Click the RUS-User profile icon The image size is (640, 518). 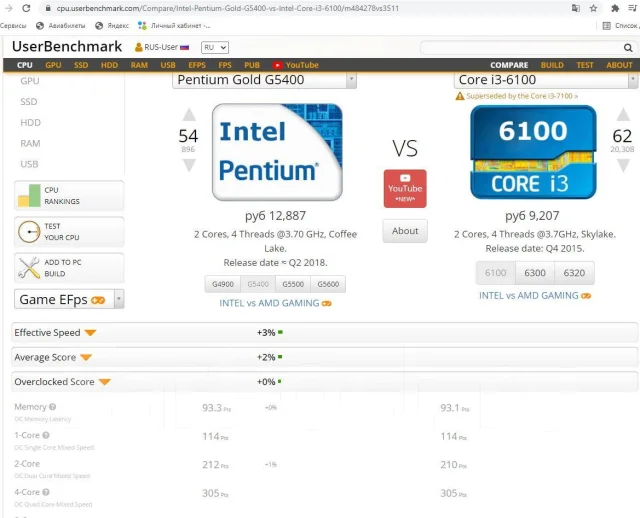[139, 47]
